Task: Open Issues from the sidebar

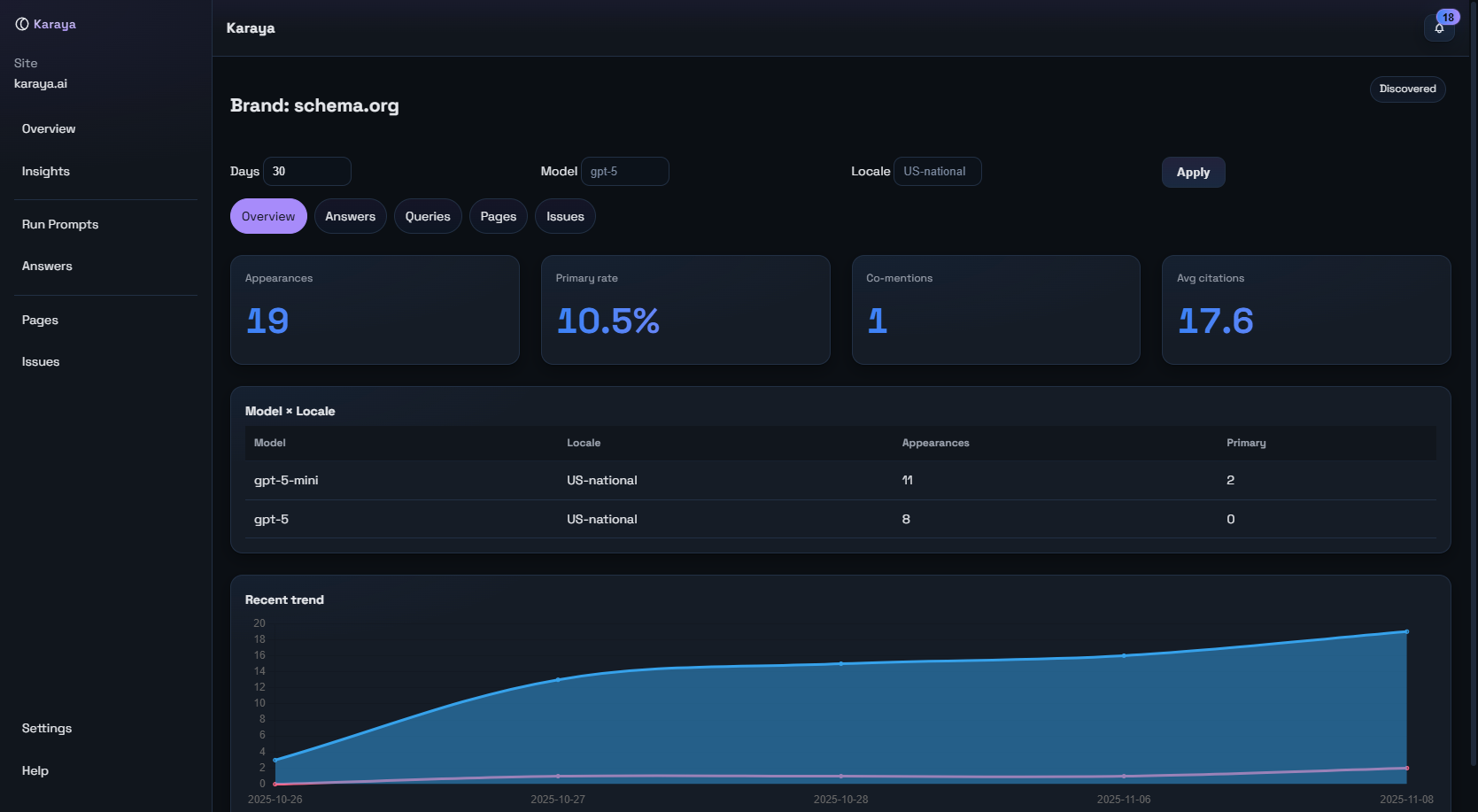Action: point(41,361)
